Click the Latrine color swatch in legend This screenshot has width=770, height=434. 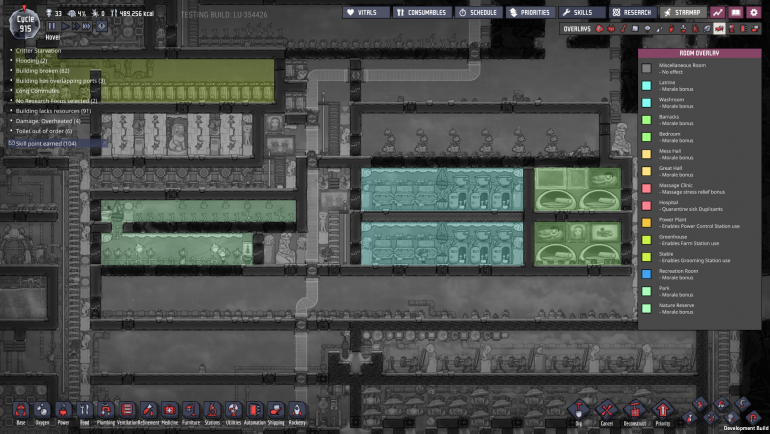pyautogui.click(x=647, y=85)
